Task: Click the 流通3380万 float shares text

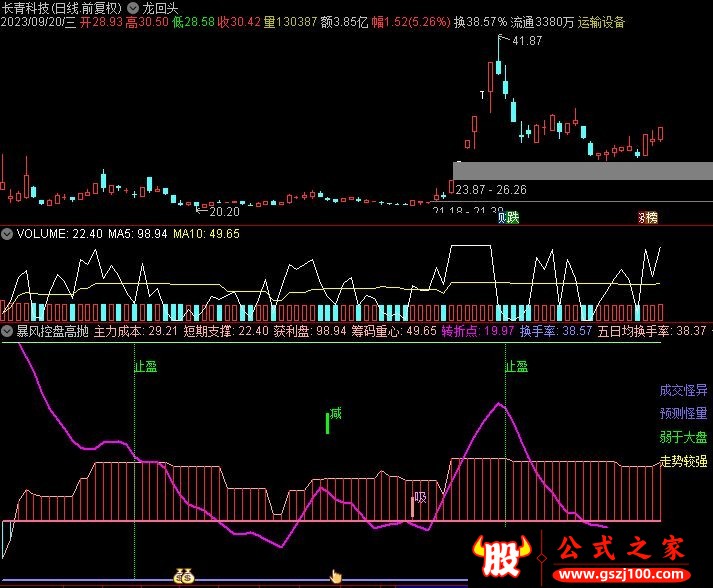Action: (542, 22)
